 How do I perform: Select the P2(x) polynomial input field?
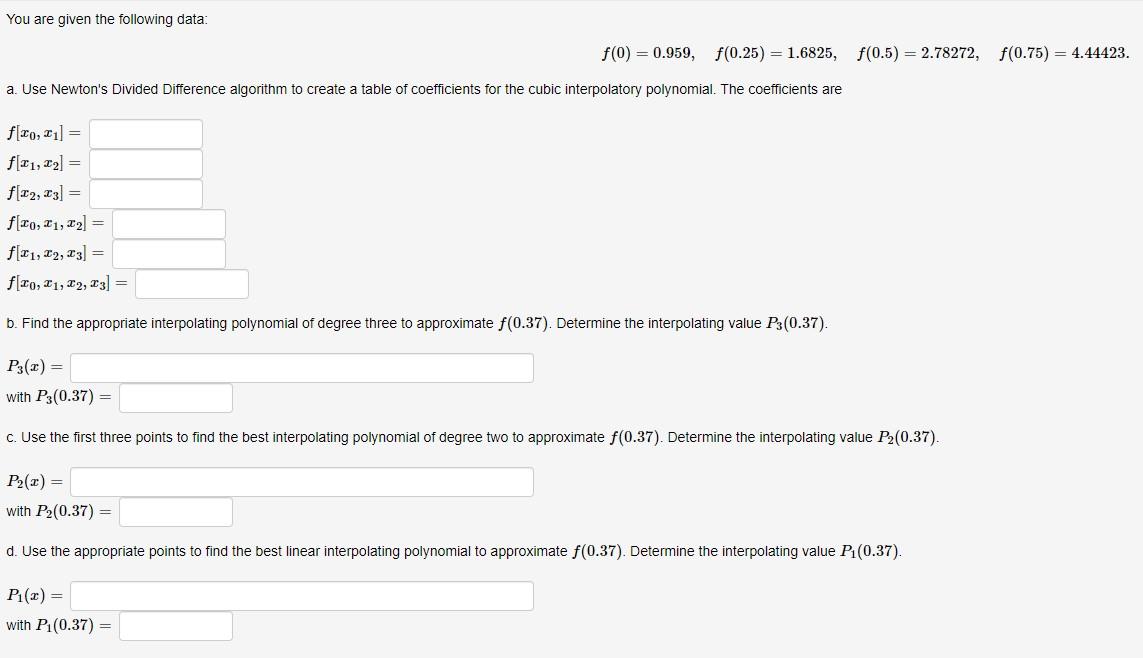click(x=302, y=482)
